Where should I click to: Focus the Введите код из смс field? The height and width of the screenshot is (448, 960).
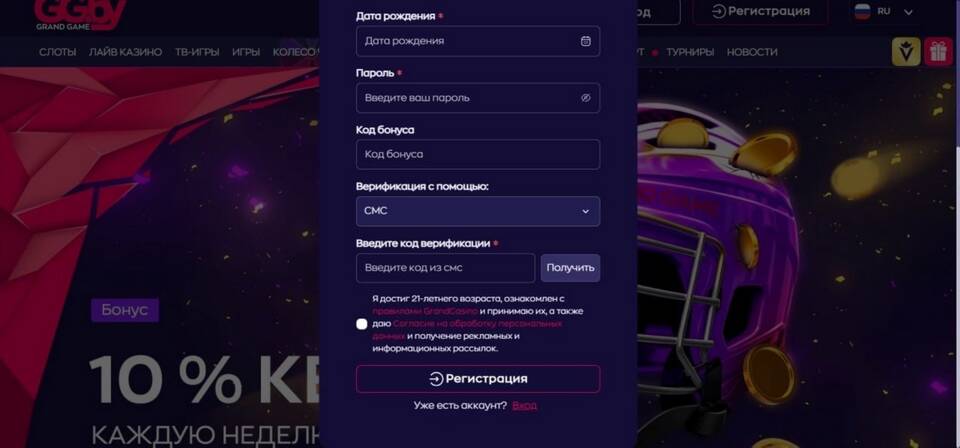(445, 268)
